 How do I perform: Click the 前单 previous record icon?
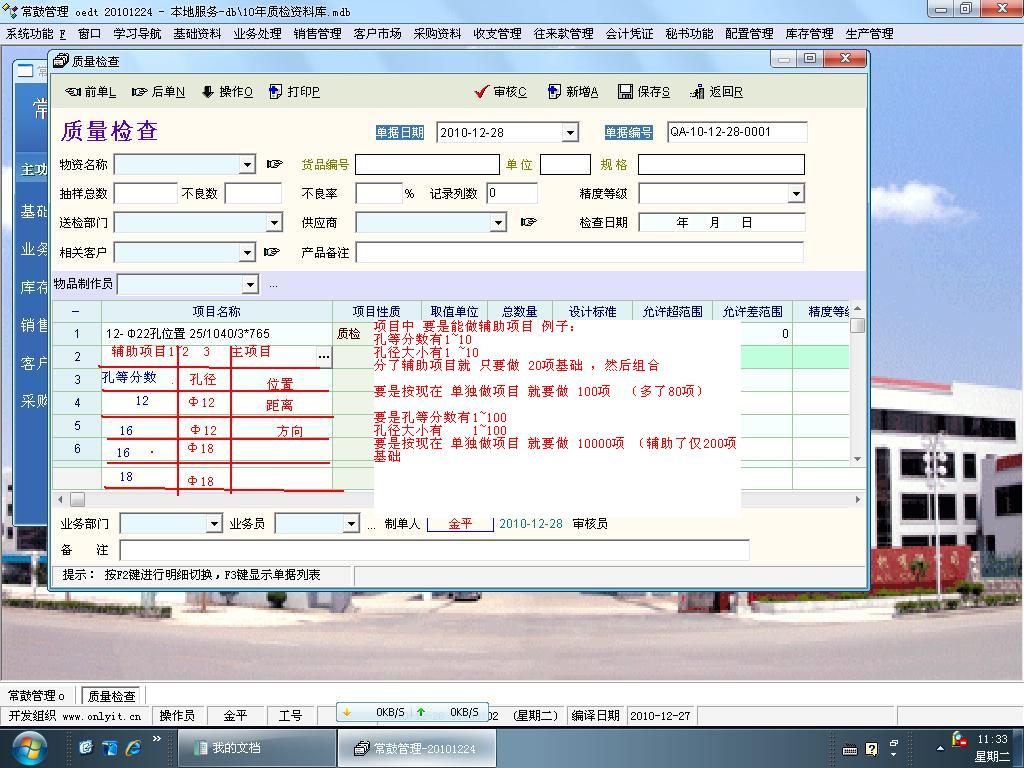73,92
